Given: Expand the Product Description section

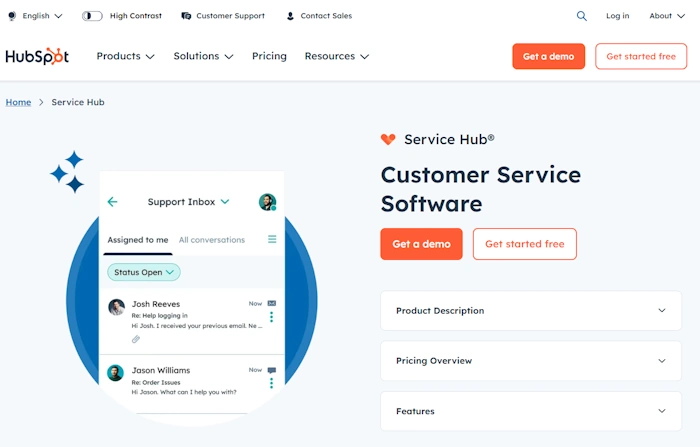Looking at the screenshot, I should pos(531,311).
